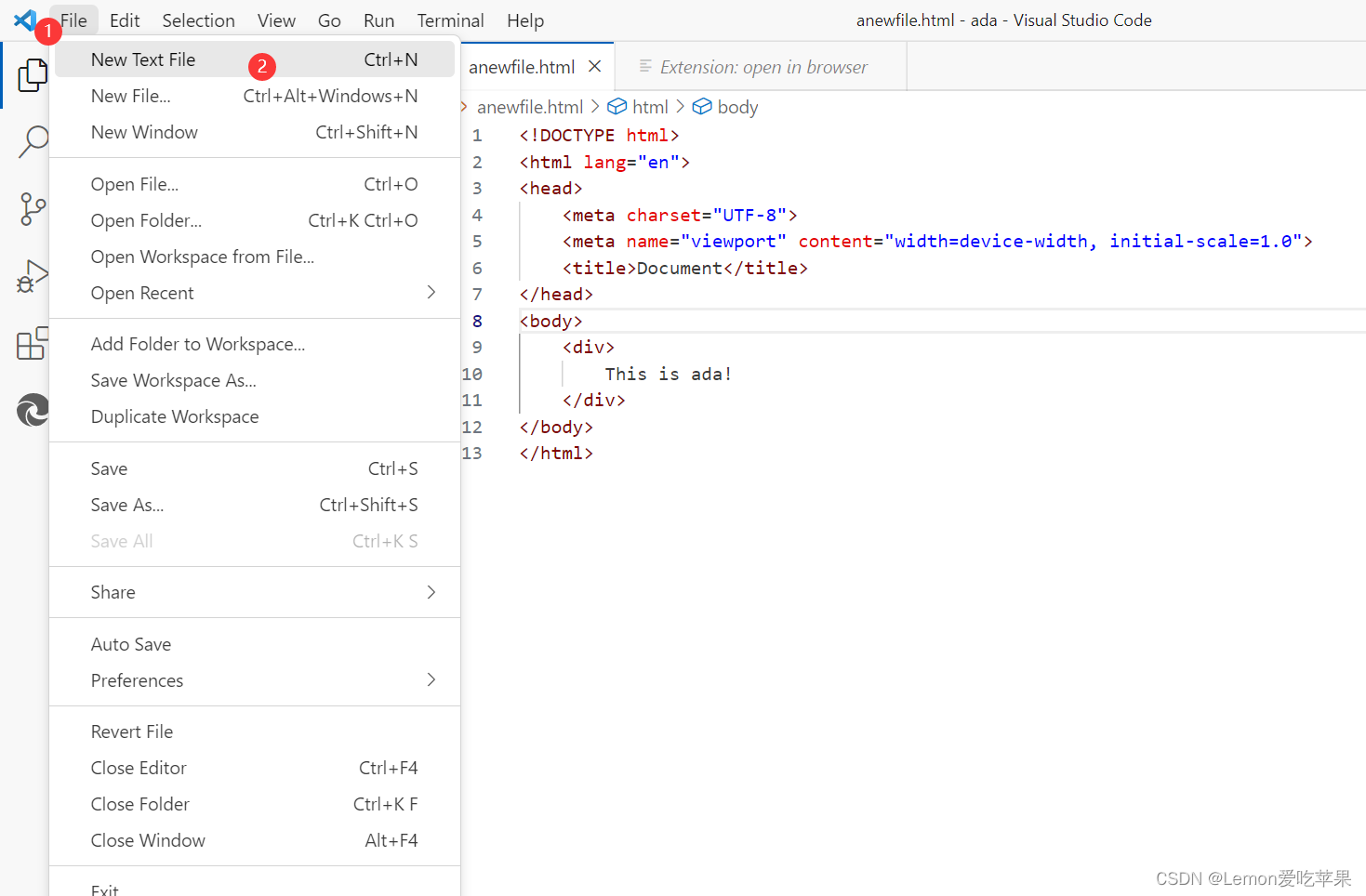This screenshot has width=1366, height=896.
Task: Click line number 8 in the editor gutter
Action: [476, 321]
